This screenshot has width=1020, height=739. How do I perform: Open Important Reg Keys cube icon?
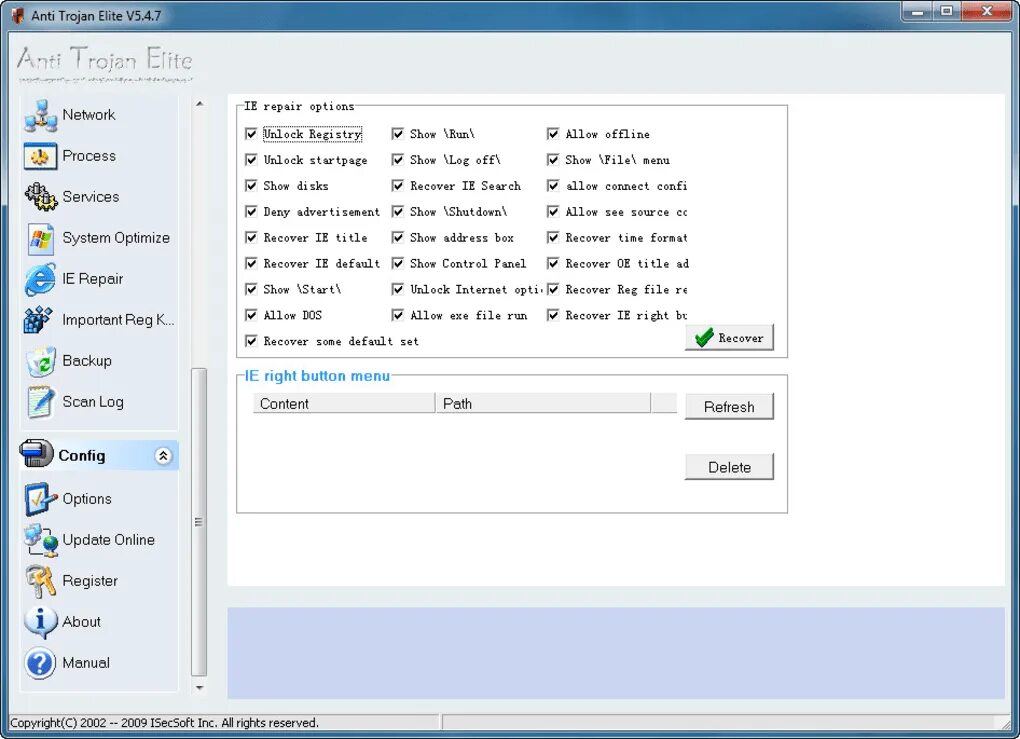coord(38,319)
